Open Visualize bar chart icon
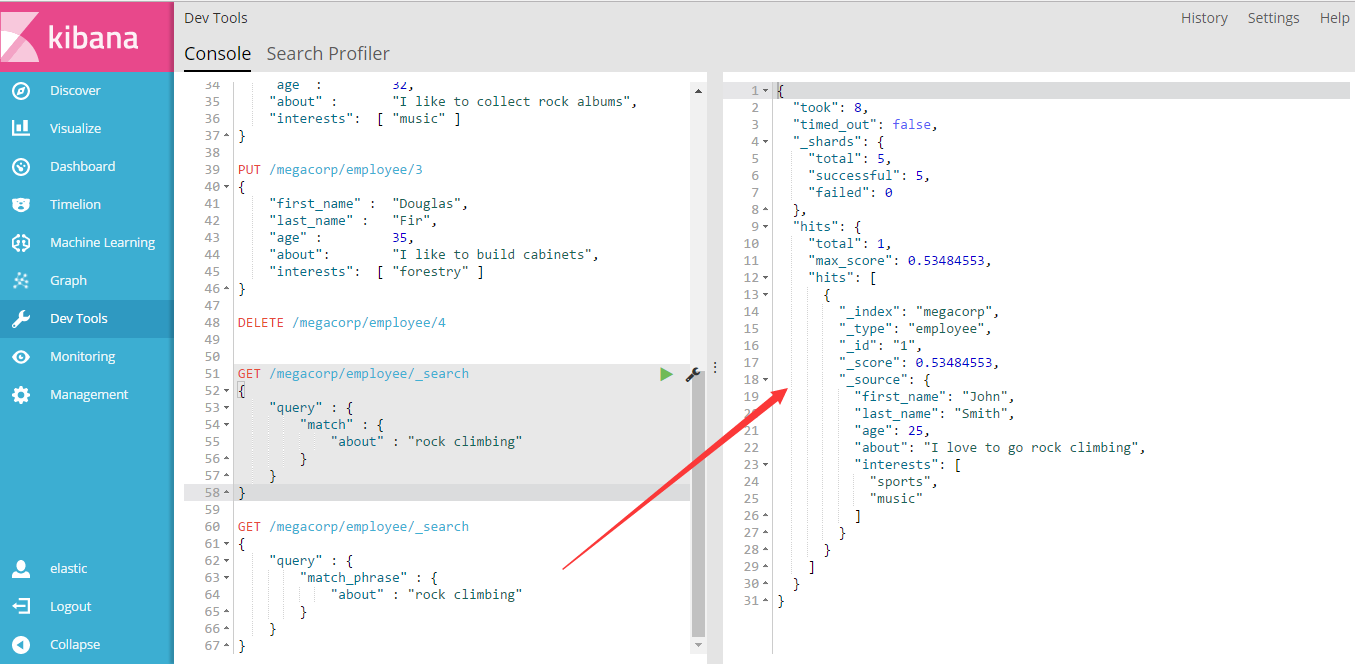The width and height of the screenshot is (1355, 664). 21,129
